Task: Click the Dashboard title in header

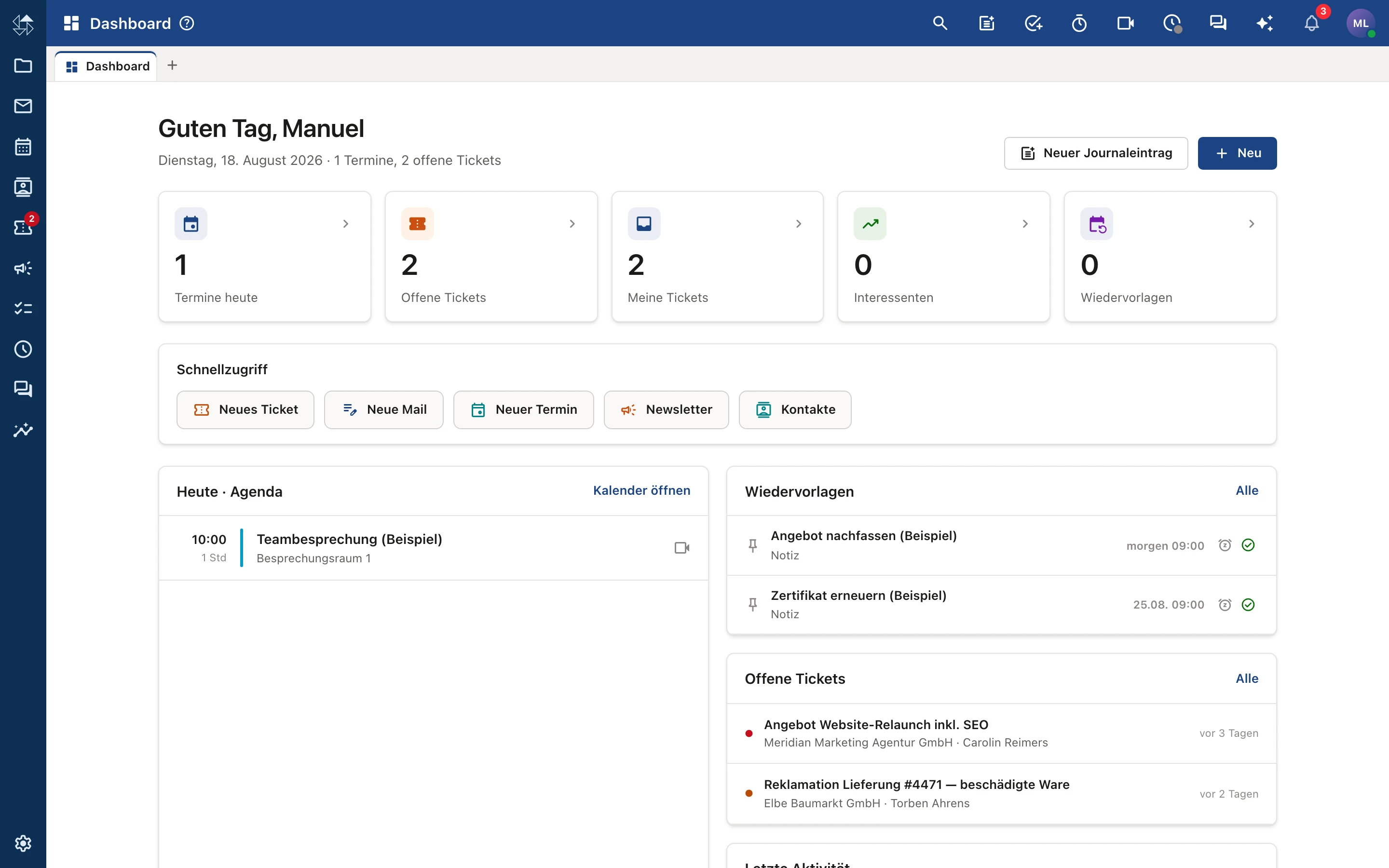Action: point(130,24)
